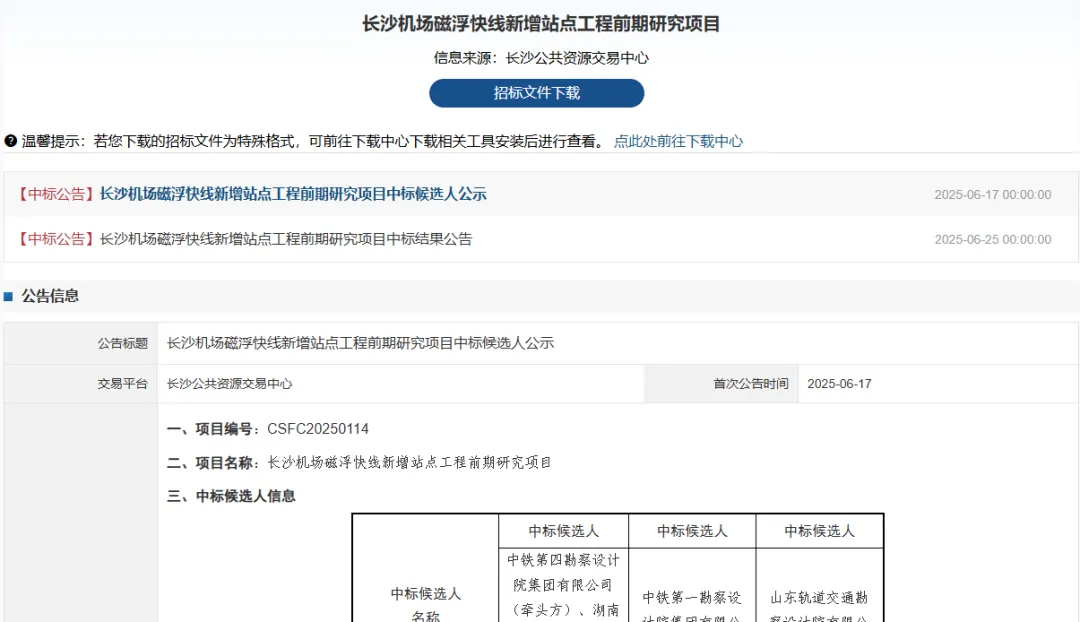
Task: Open 中标候选人公示 announcement row
Action: point(541,194)
